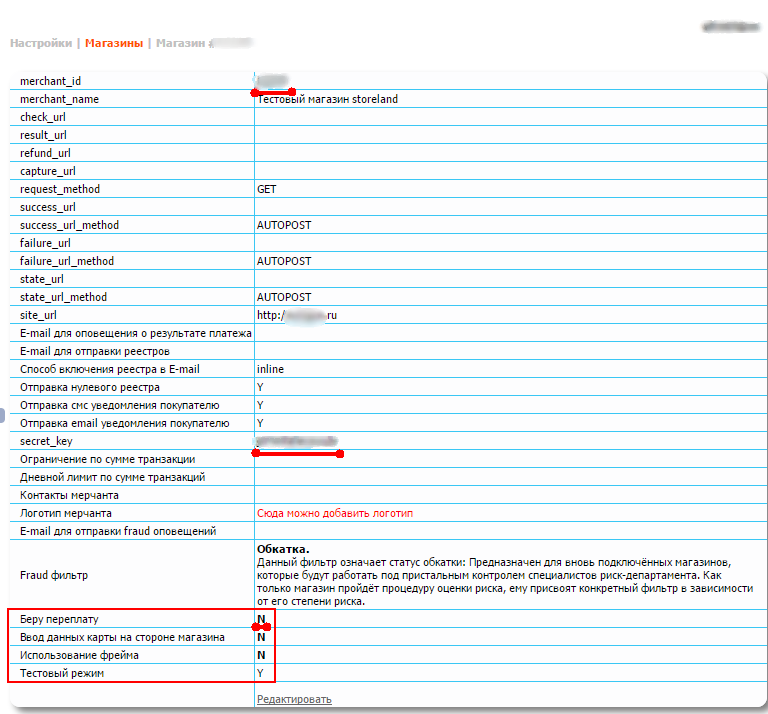768x714 pixels.
Task: Click the N value of Беру переплату
Action: 261,619
